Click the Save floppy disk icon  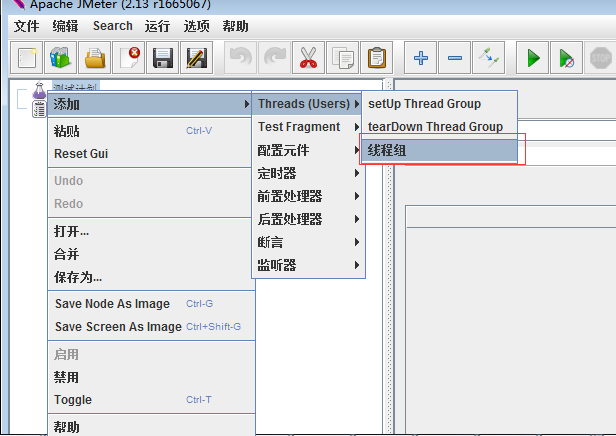pos(163,58)
